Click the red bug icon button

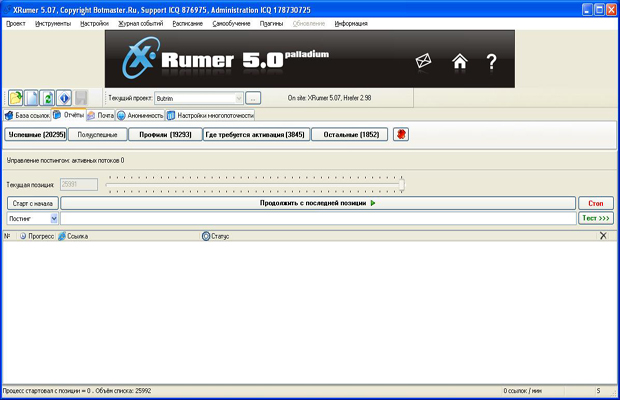pyautogui.click(x=401, y=134)
